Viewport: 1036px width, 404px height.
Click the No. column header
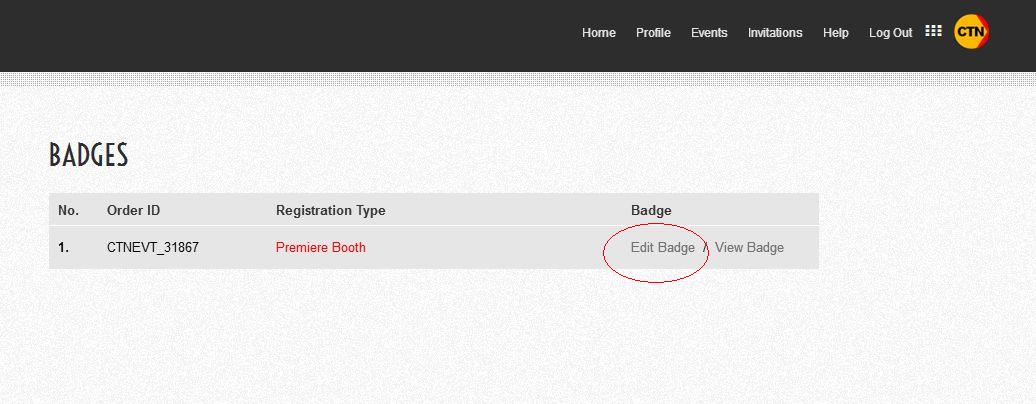point(68,211)
